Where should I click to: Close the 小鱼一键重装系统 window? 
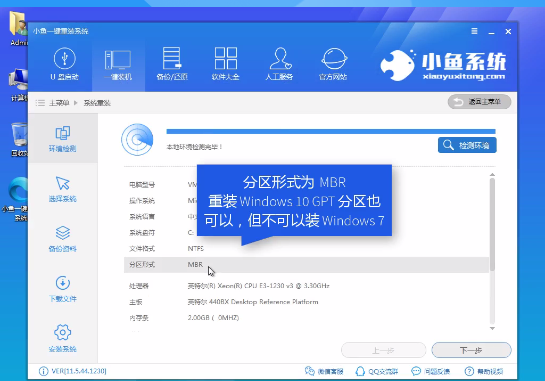[x=508, y=32]
